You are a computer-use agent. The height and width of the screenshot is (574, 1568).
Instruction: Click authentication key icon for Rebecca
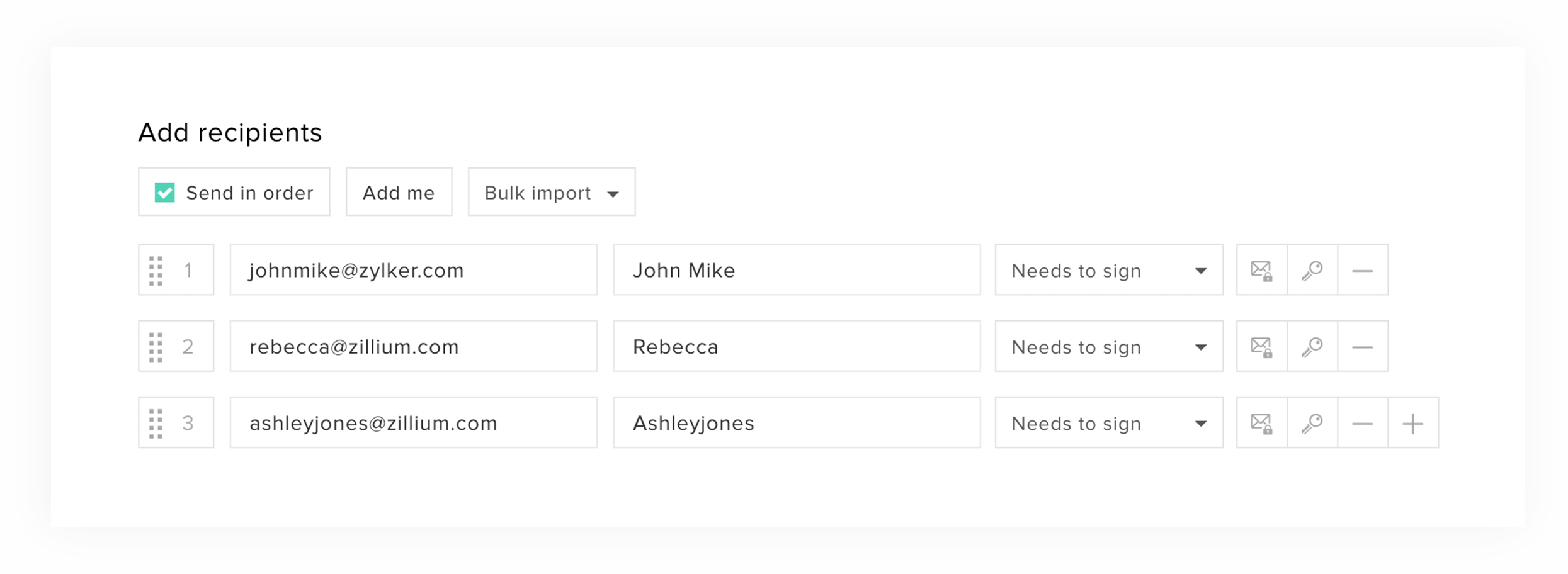point(1312,347)
